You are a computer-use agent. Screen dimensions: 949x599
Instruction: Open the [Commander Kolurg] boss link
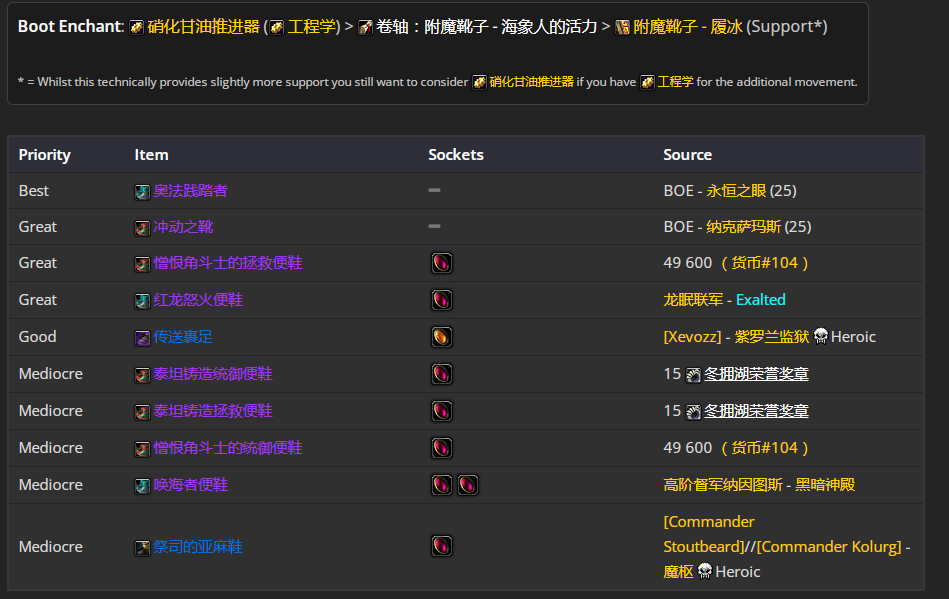tap(829, 546)
